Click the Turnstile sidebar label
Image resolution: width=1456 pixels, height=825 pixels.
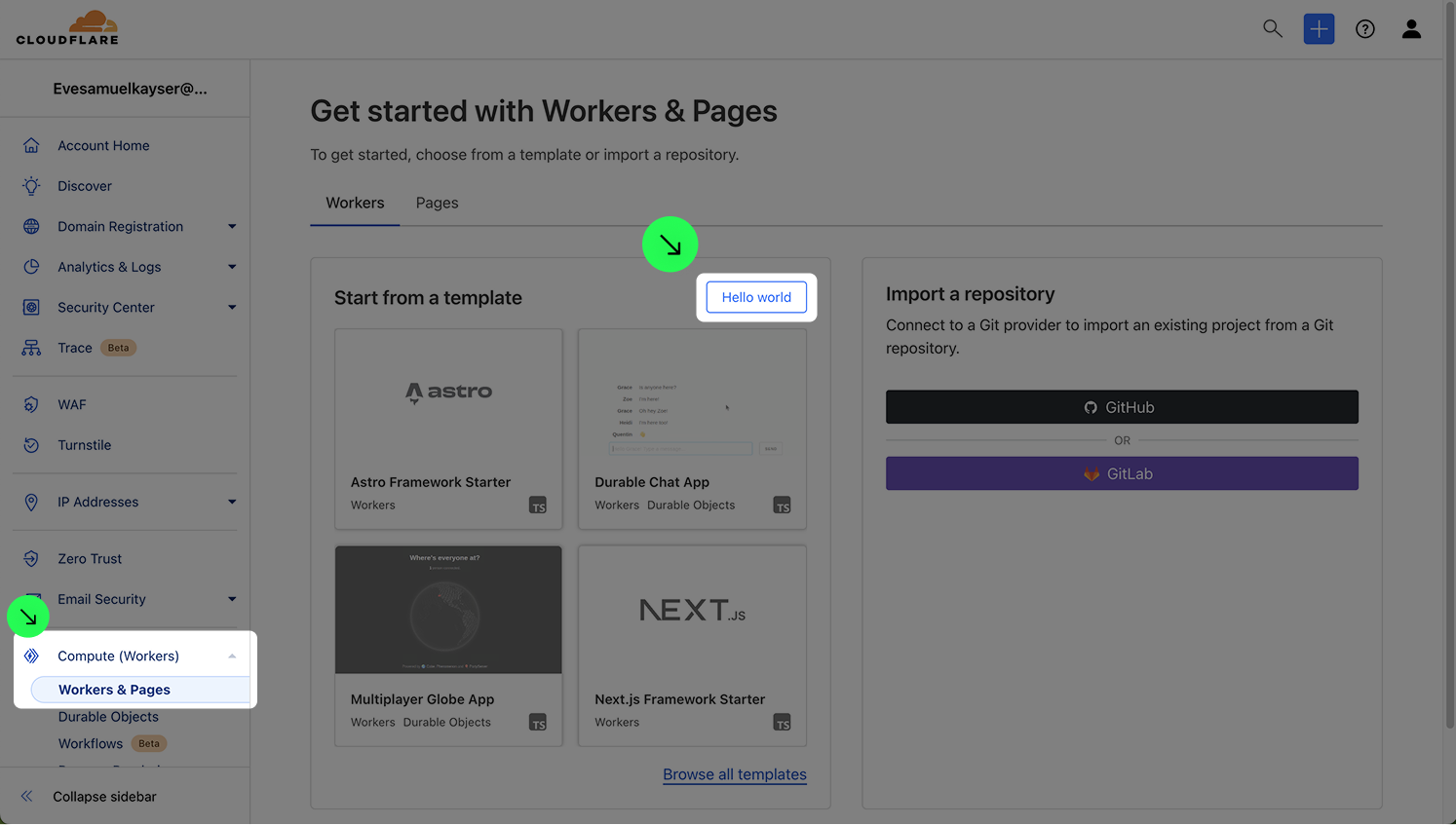click(85, 445)
